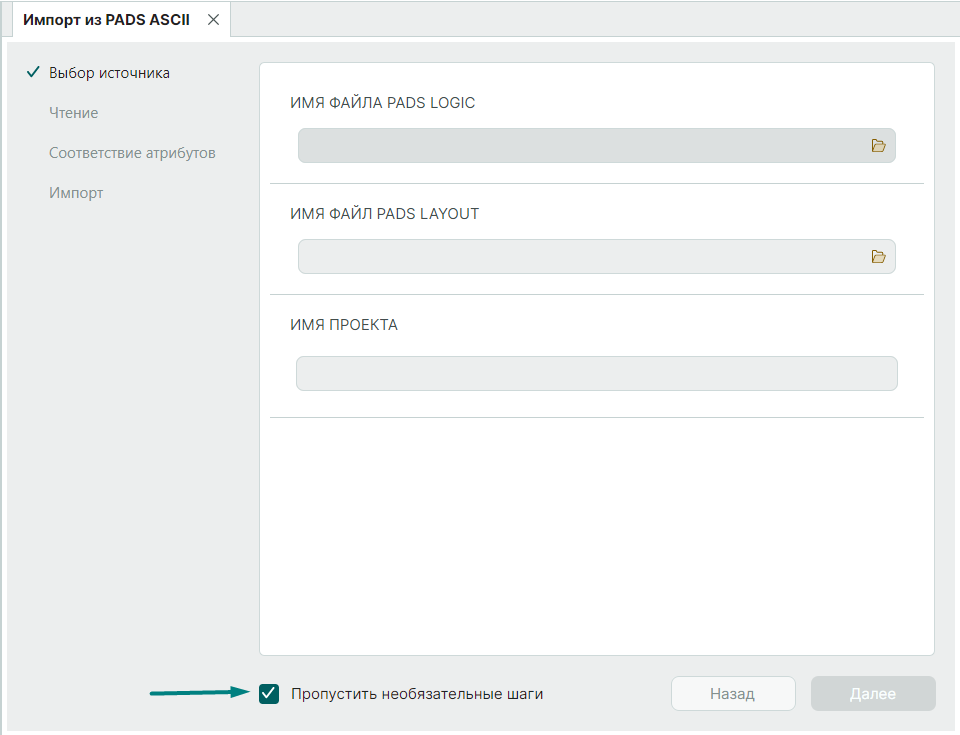Jump to the Импорт step

point(76,193)
